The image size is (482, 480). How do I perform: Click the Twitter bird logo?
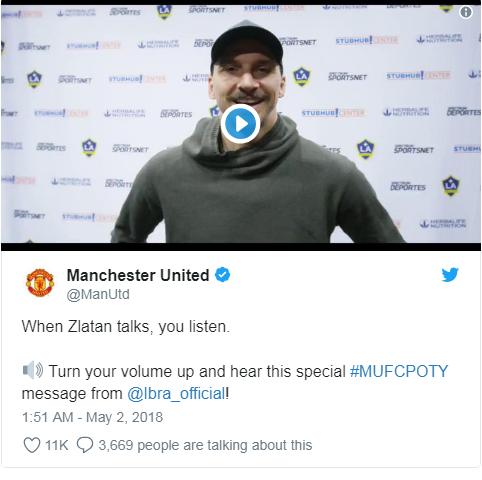pyautogui.click(x=450, y=275)
